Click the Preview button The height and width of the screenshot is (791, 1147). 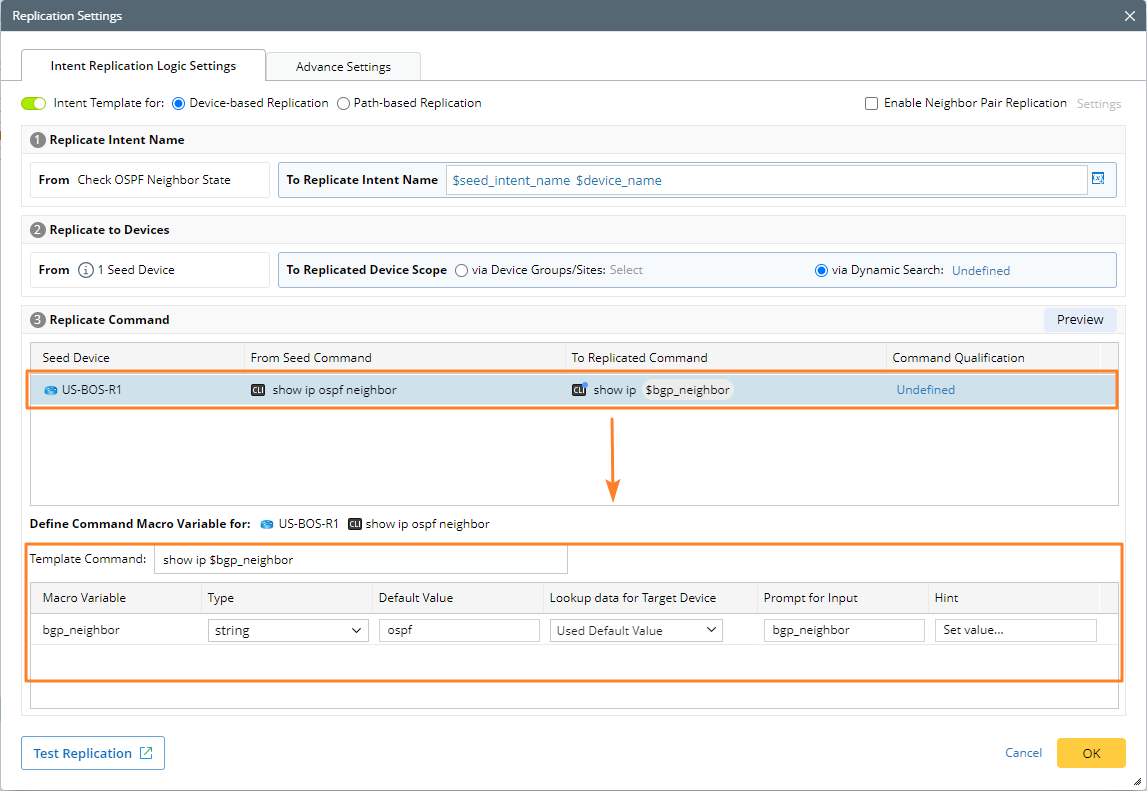(x=1080, y=320)
